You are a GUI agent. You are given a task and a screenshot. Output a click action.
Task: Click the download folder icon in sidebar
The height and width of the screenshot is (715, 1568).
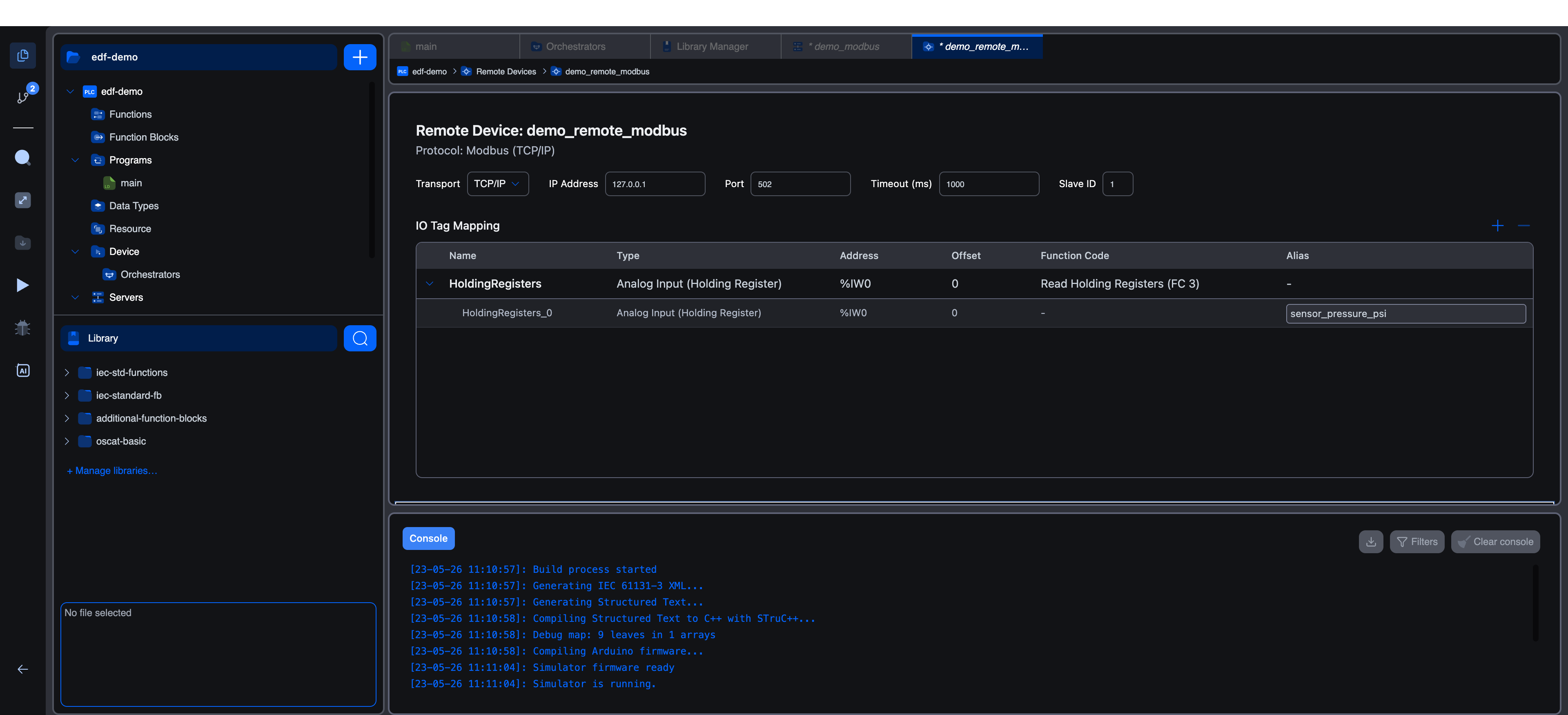[x=22, y=242]
